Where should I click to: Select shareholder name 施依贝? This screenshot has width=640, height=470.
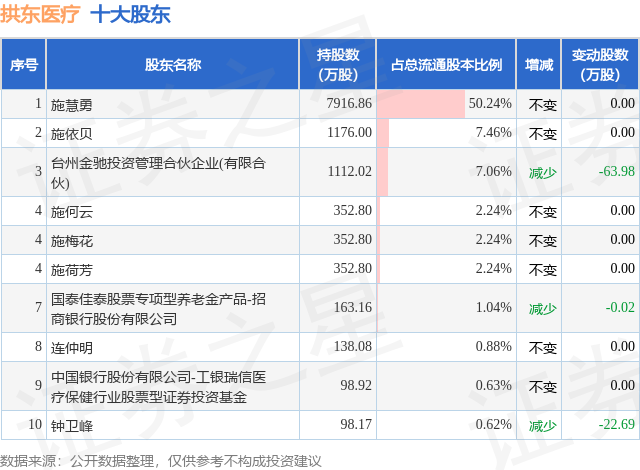(x=71, y=134)
